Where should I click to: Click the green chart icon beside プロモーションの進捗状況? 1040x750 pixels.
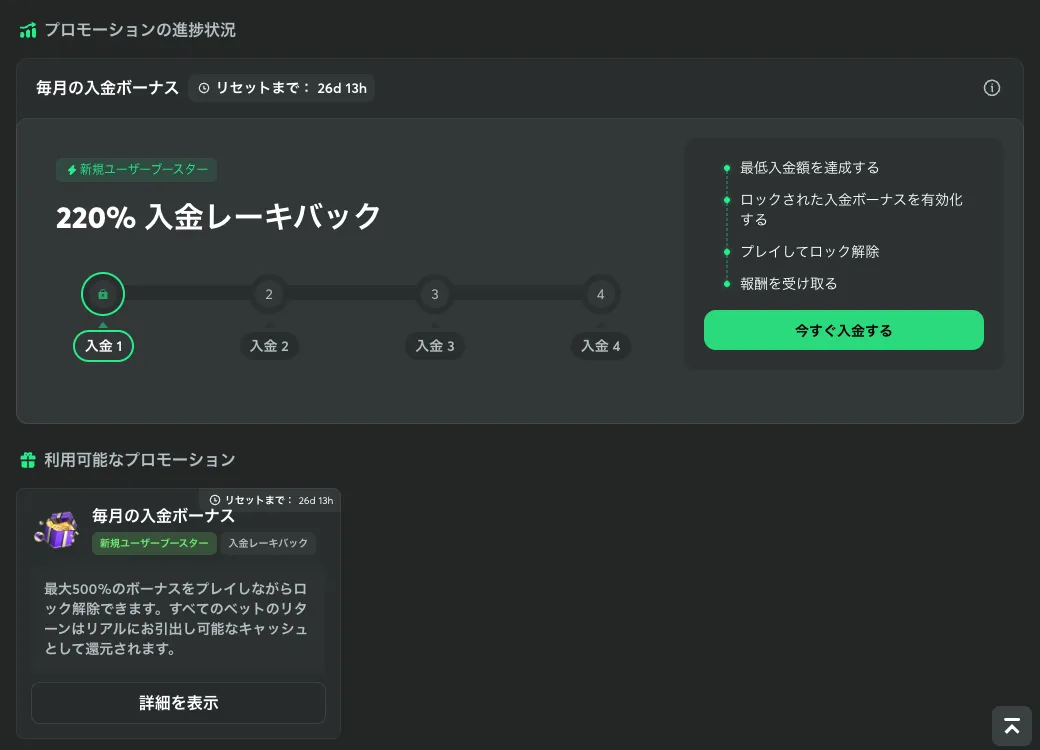click(x=28, y=31)
